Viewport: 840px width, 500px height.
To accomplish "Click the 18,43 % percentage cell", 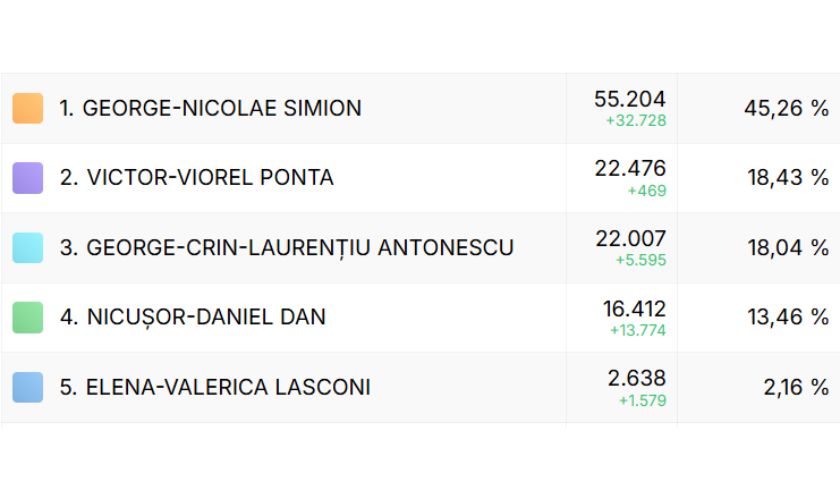I will point(788,178).
